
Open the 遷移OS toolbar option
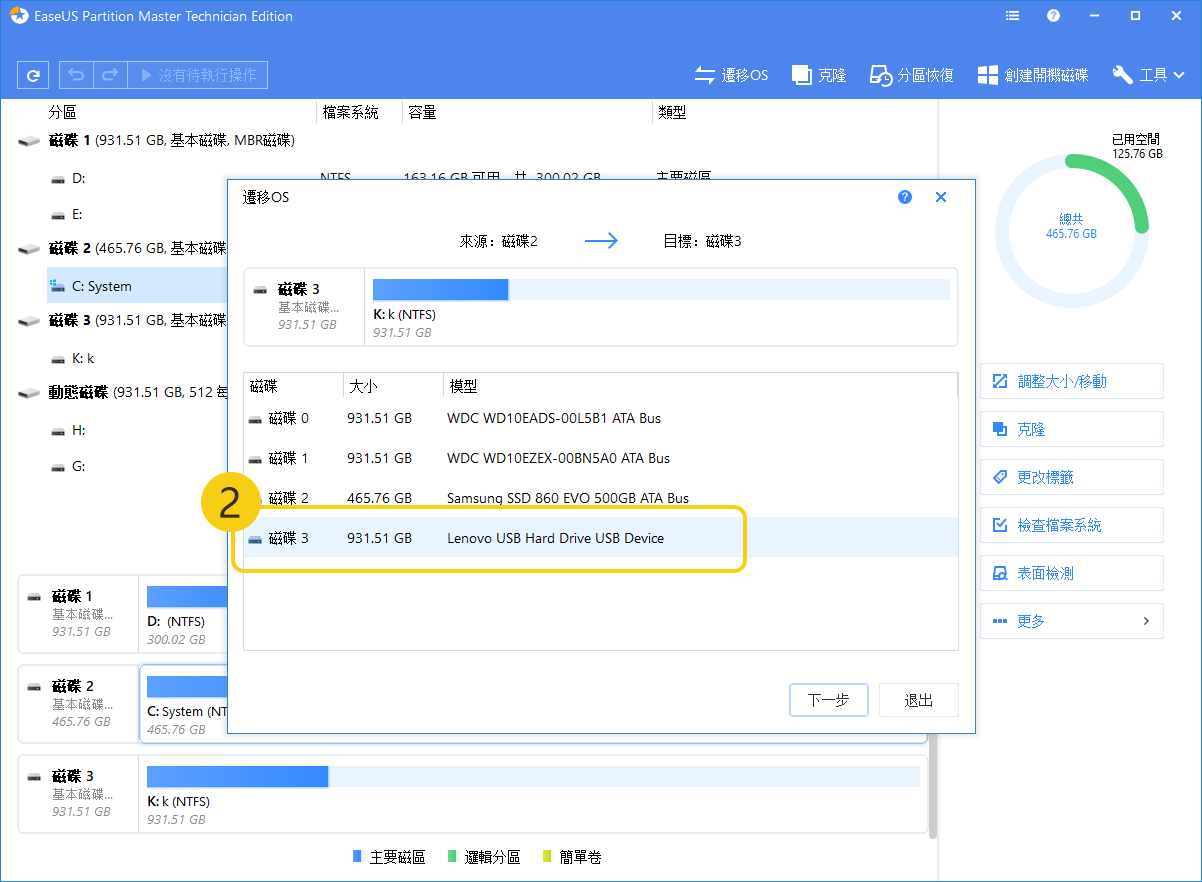(x=732, y=75)
